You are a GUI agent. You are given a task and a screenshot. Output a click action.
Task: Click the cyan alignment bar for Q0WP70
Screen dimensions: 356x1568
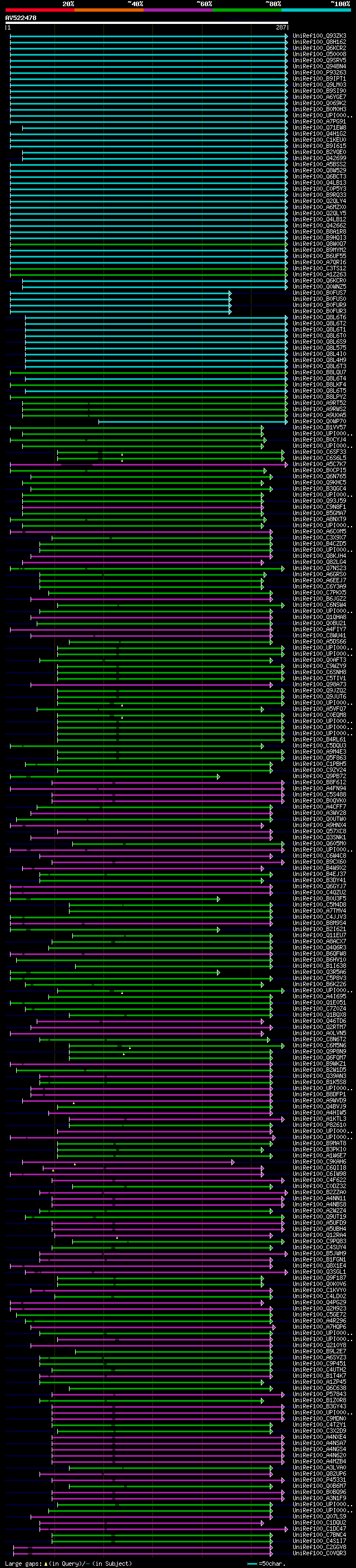193,422
